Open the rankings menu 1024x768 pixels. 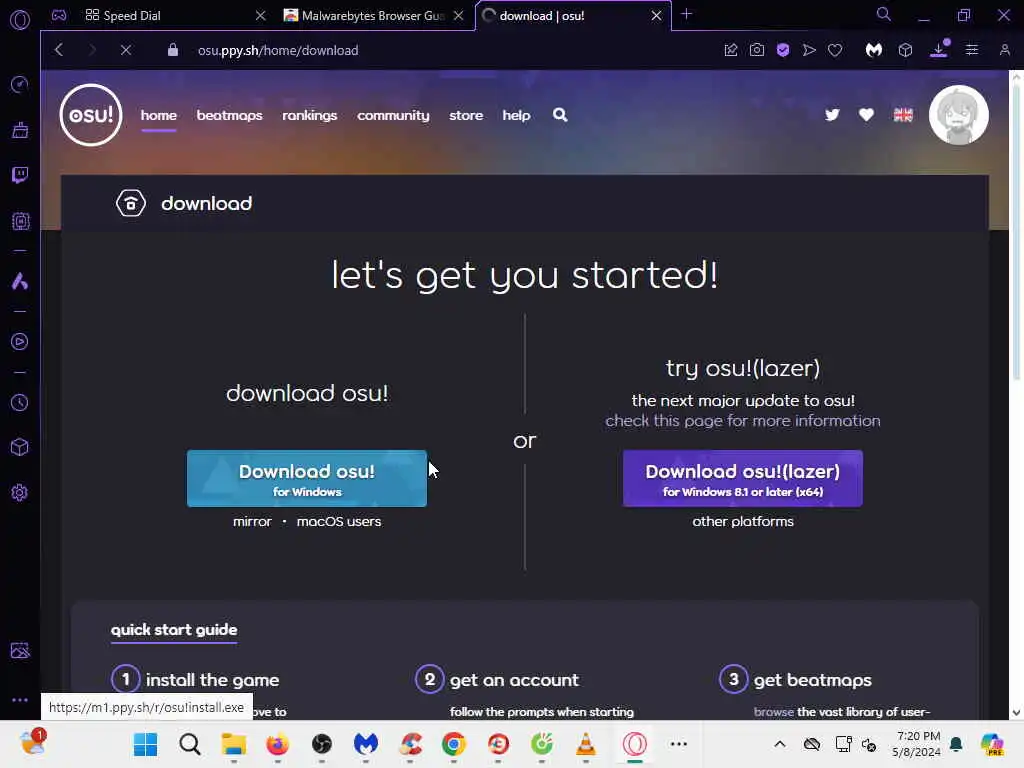310,115
